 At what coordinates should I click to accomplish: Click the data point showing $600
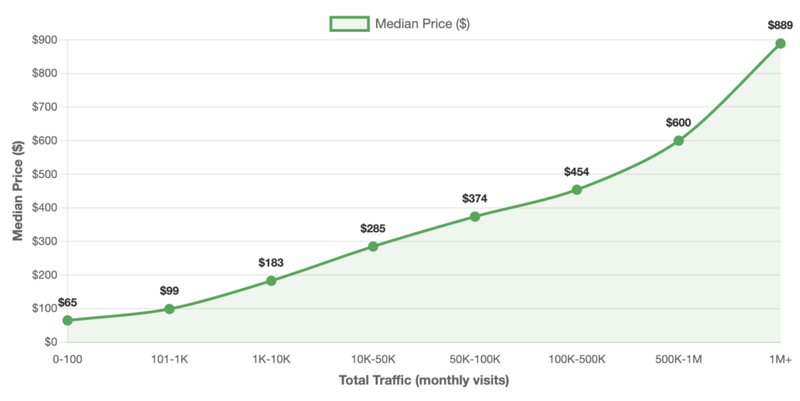pos(679,140)
